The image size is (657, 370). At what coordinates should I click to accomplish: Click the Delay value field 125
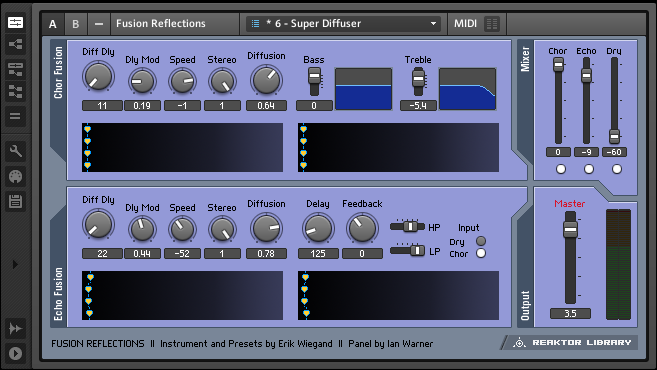click(318, 254)
